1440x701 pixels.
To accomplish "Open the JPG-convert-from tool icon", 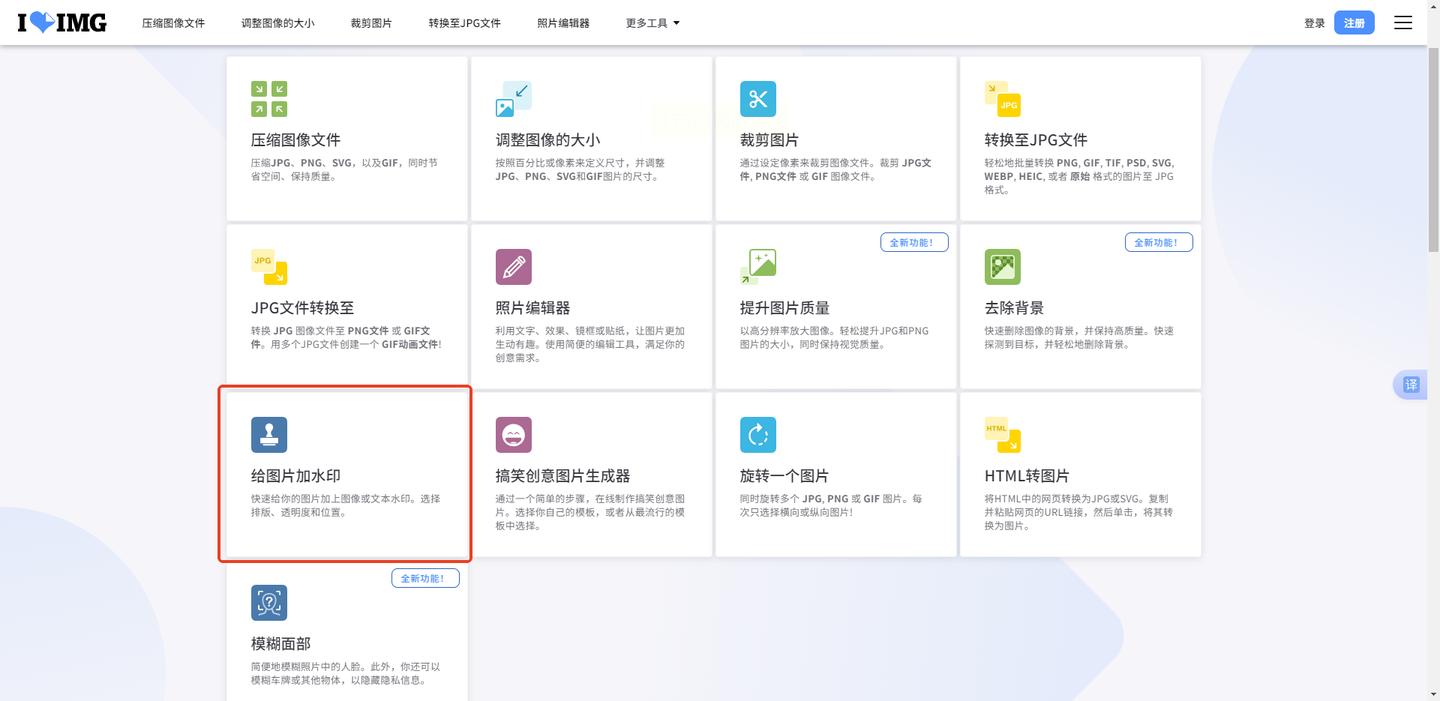I will [268, 267].
